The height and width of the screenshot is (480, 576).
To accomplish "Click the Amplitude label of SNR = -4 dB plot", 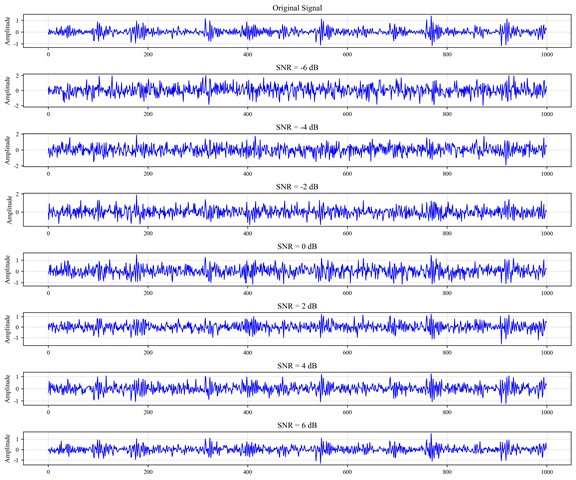I will click(8, 150).
